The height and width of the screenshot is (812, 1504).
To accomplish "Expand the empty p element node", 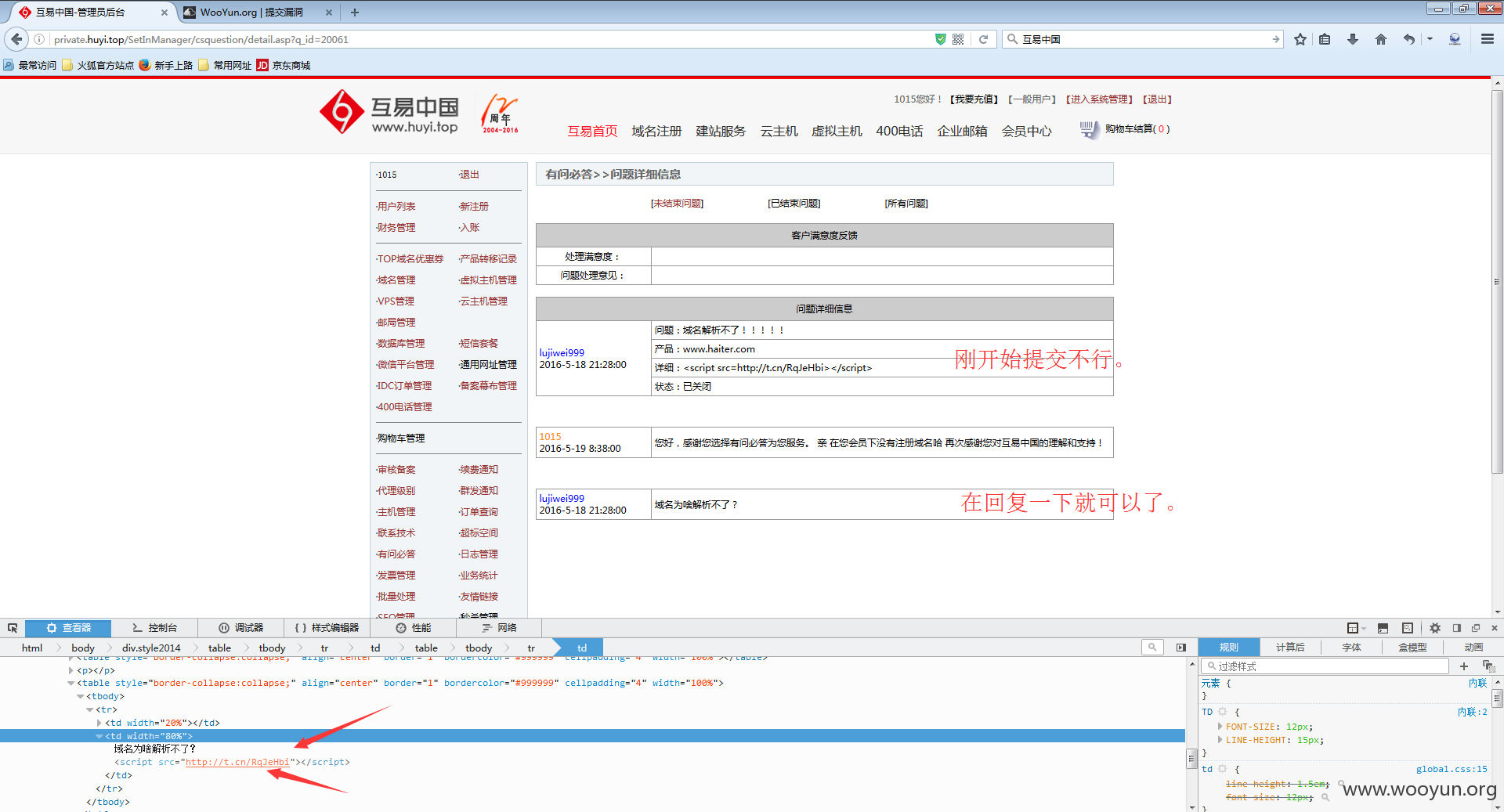I will coord(70,670).
